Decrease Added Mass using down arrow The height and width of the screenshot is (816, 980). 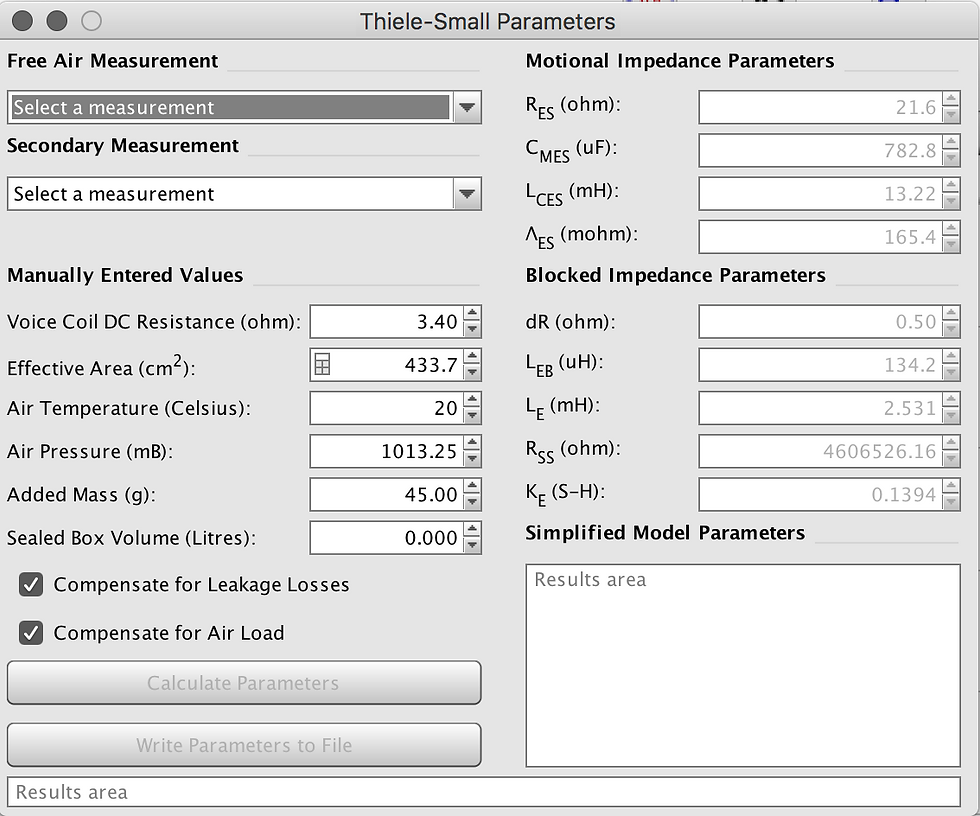pyautogui.click(x=472, y=502)
